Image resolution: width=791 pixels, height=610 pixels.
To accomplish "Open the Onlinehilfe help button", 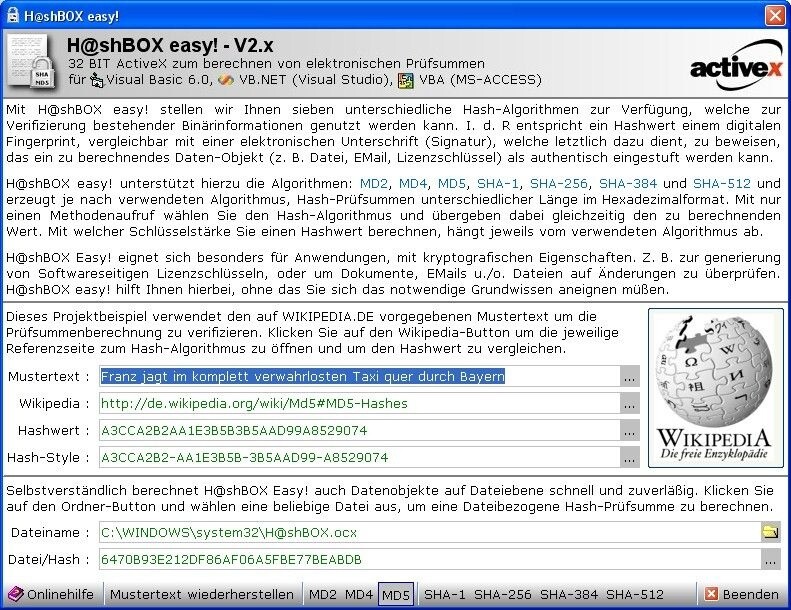I will coord(52,595).
